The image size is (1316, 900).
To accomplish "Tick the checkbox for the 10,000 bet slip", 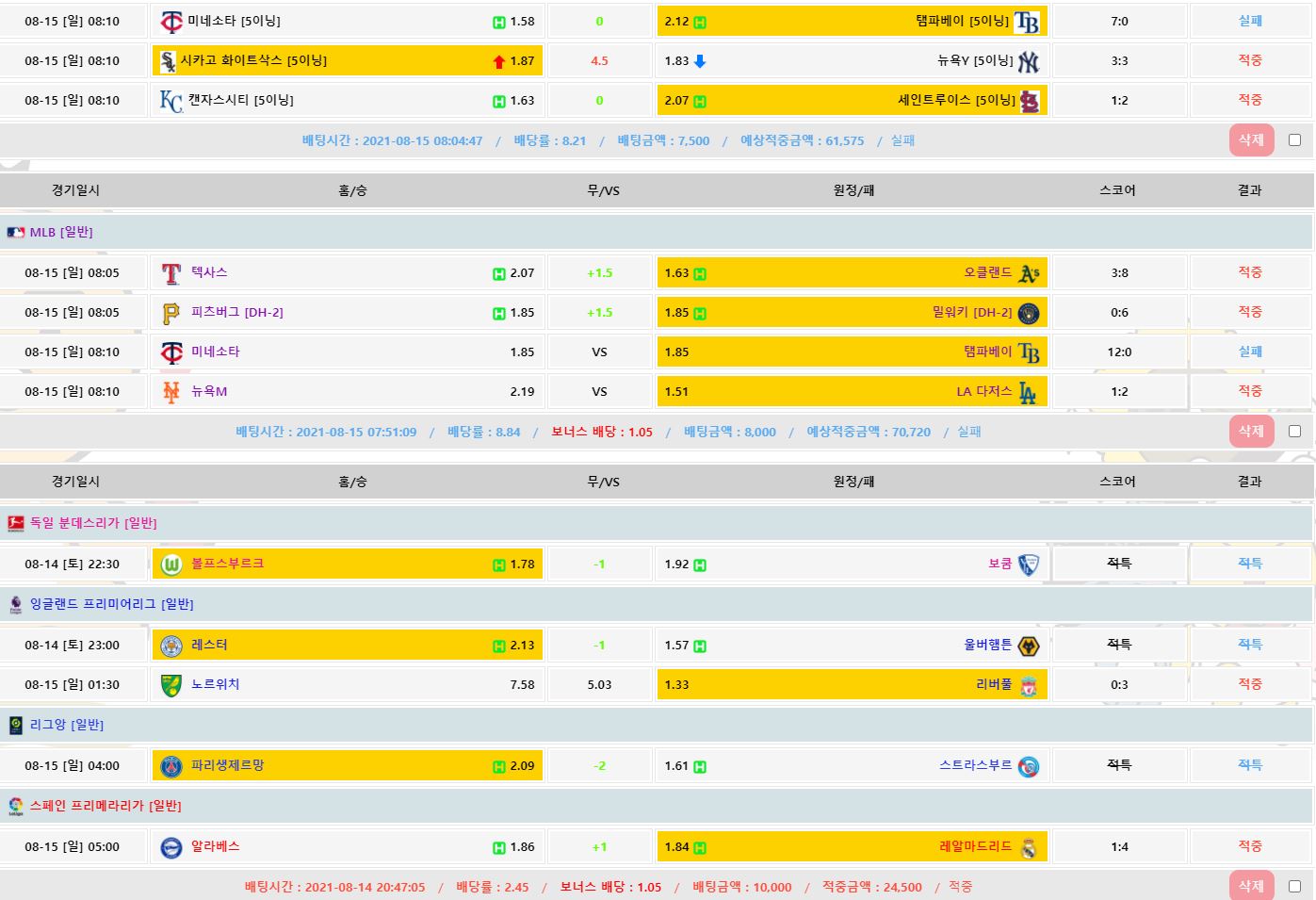I will [1294, 887].
